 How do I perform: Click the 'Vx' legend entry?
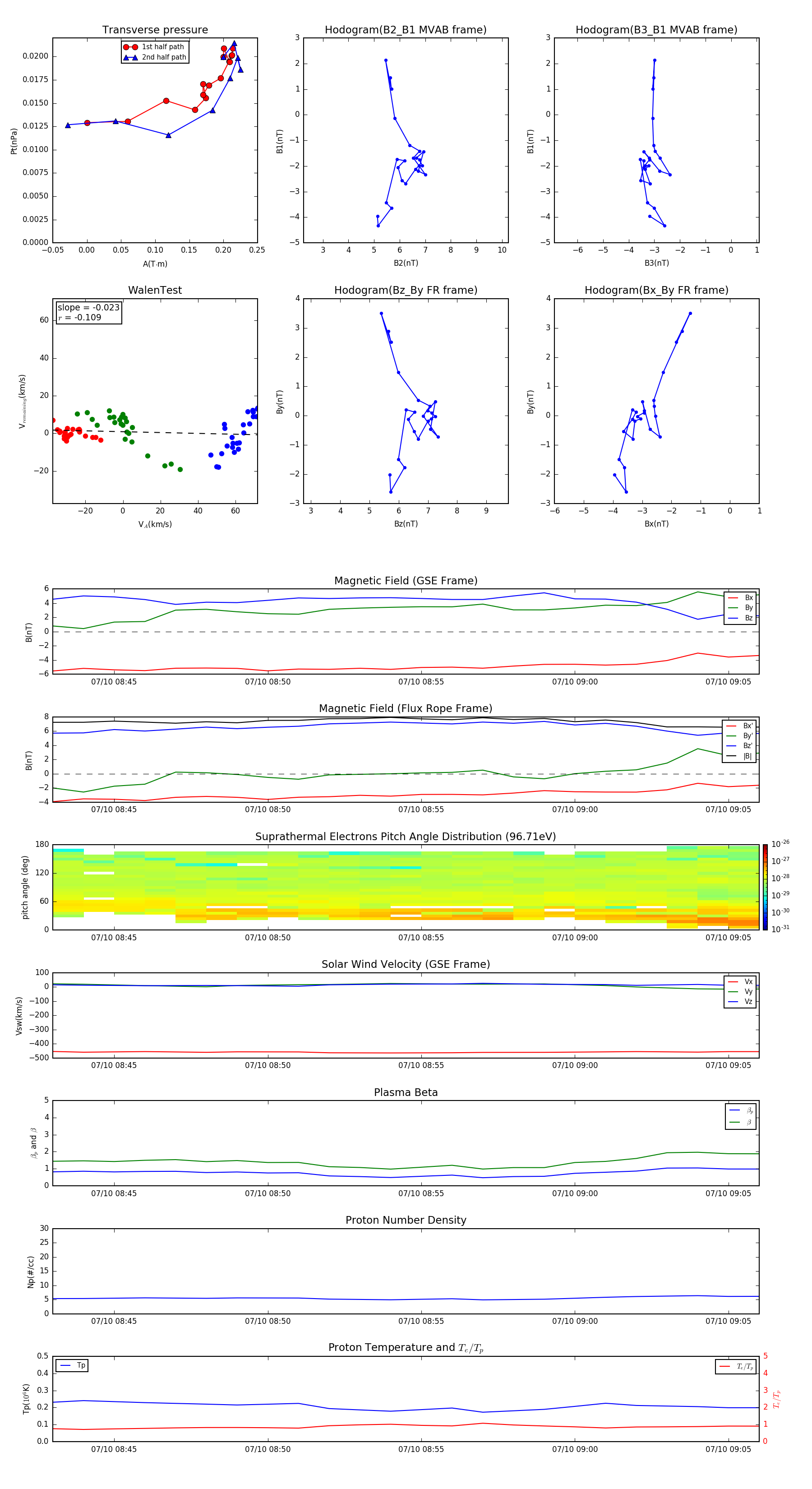tap(741, 981)
